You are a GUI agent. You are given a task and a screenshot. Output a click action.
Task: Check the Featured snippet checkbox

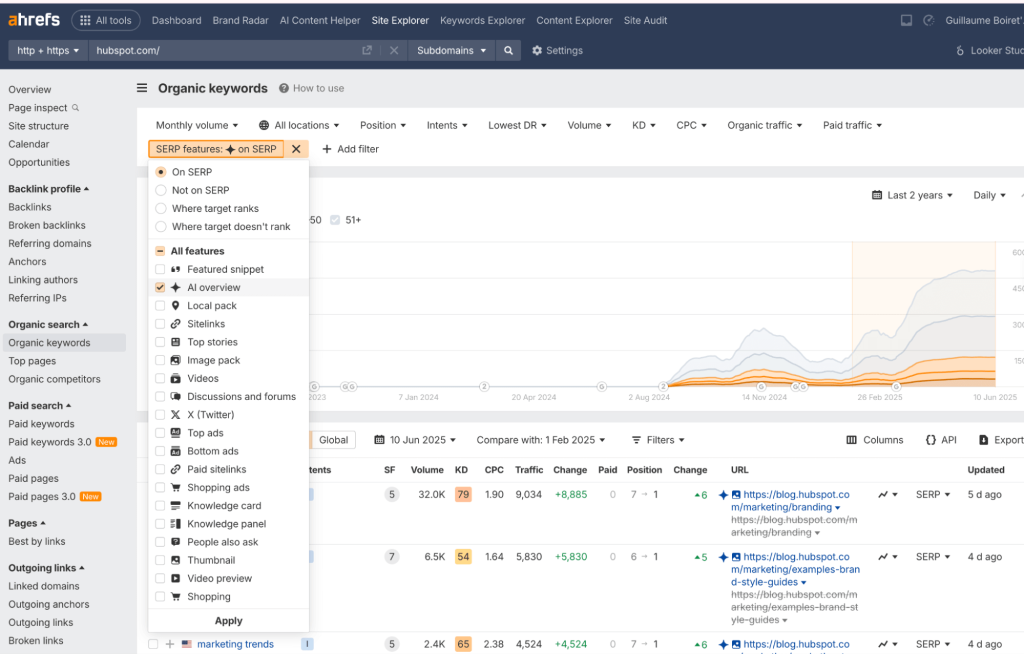[160, 269]
